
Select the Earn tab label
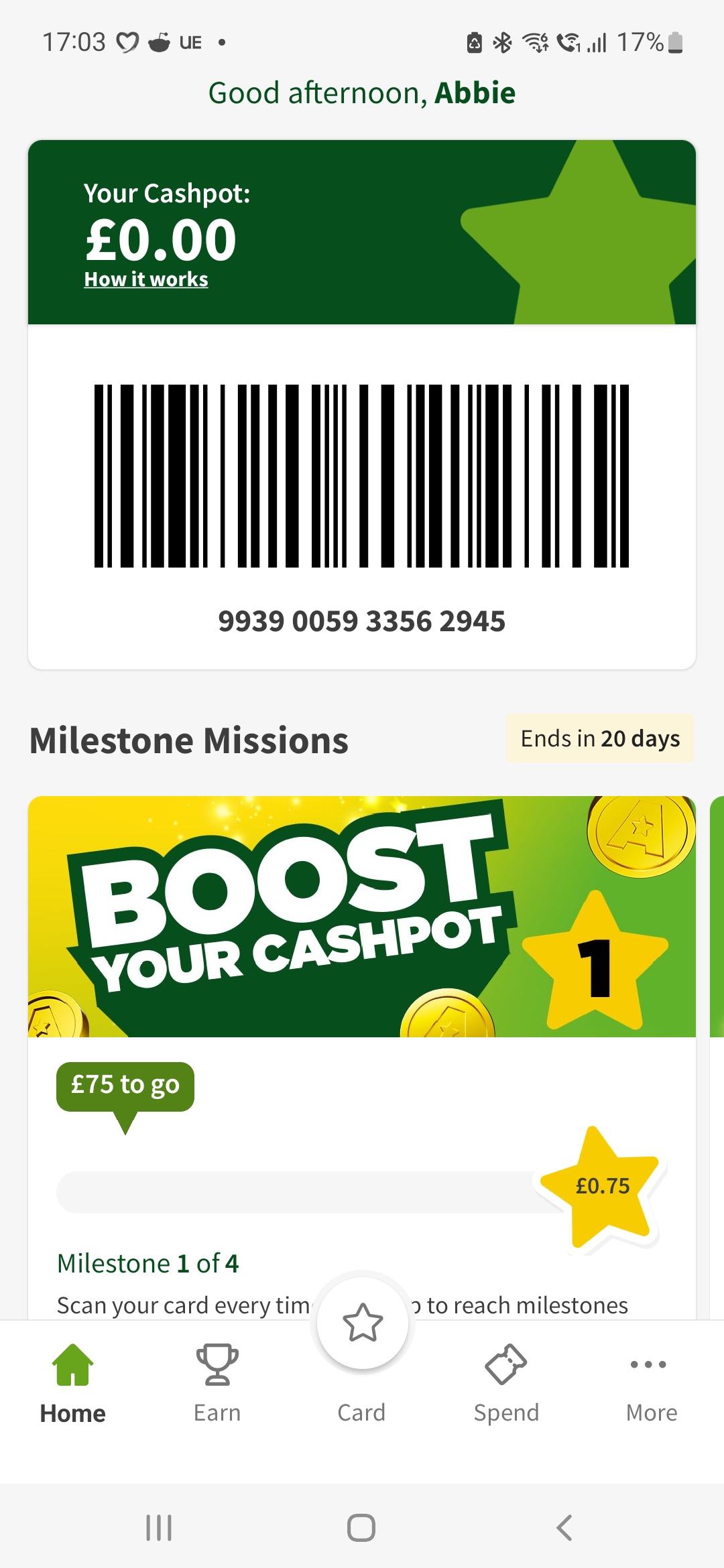tap(217, 1413)
